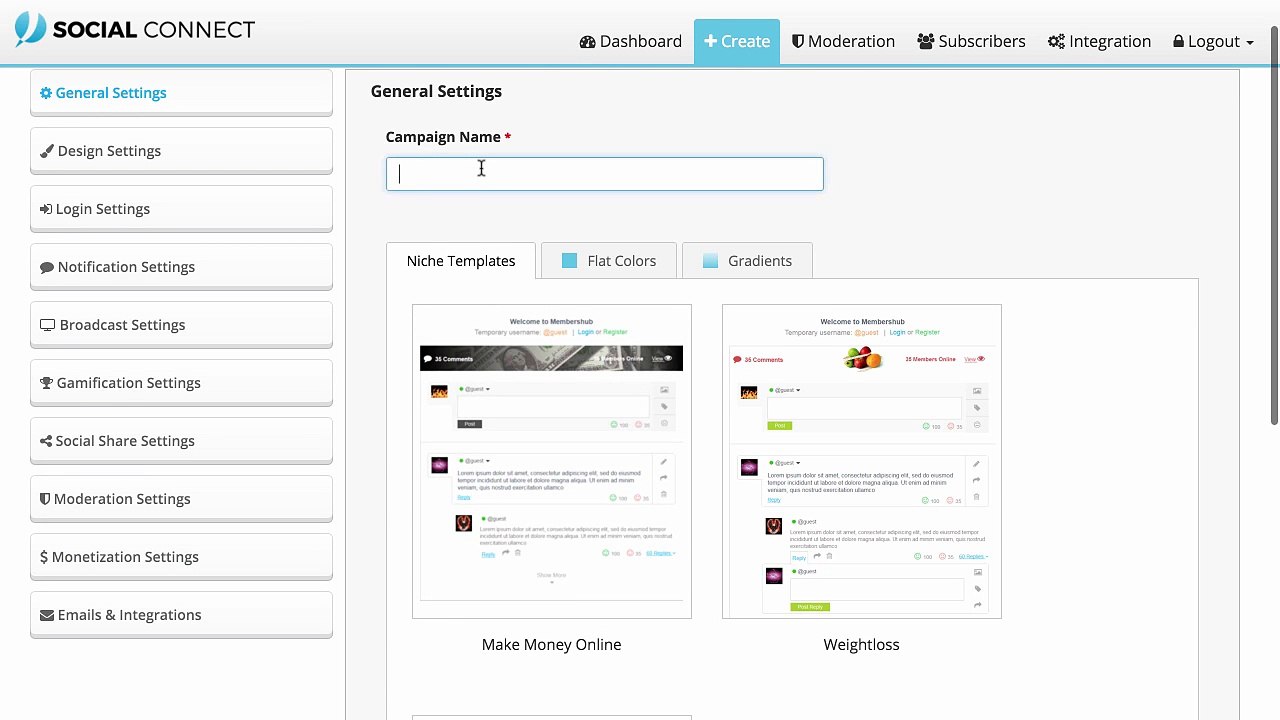Open Moderation Settings in sidebar
Image resolution: width=1280 pixels, height=720 pixels.
pyautogui.click(x=181, y=499)
